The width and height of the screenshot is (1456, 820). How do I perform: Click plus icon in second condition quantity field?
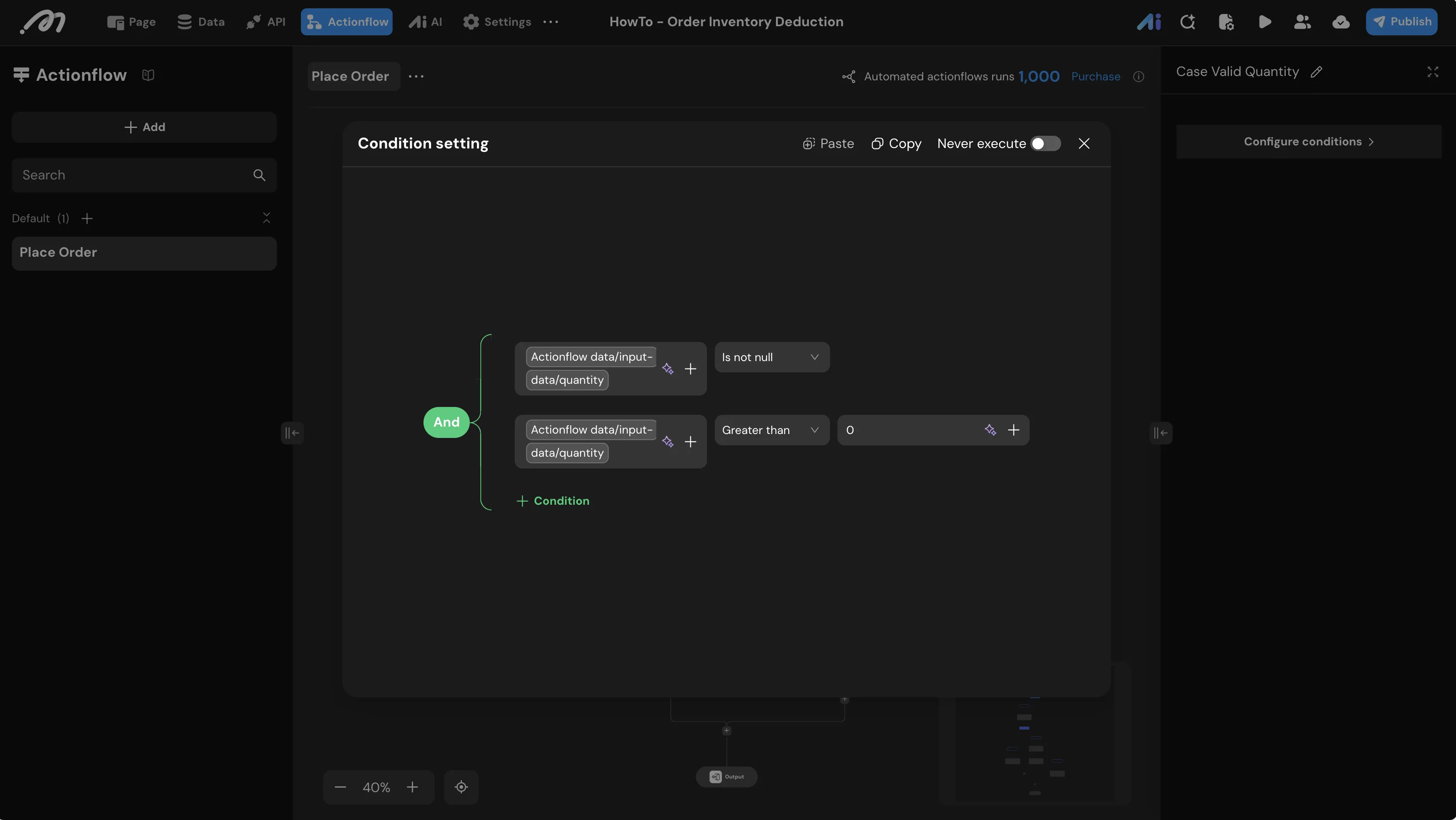[x=690, y=442]
